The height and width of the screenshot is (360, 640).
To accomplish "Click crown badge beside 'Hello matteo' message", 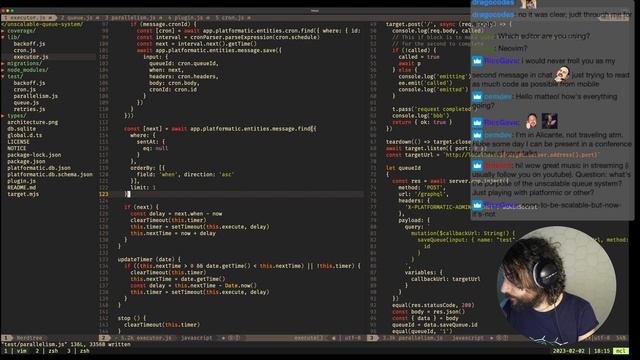I will click(x=478, y=97).
